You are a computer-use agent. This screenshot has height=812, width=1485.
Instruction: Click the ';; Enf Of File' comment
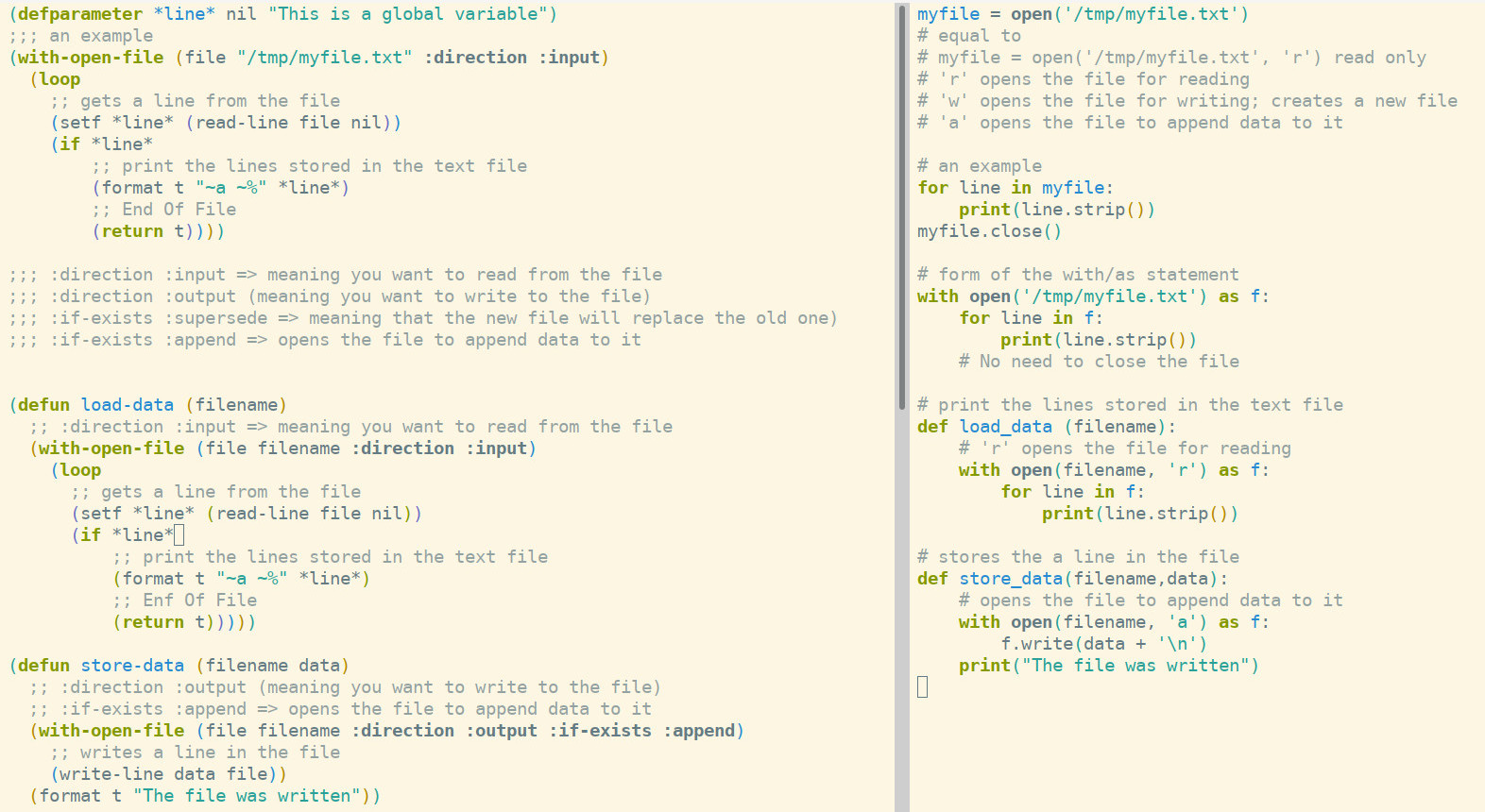point(185,601)
